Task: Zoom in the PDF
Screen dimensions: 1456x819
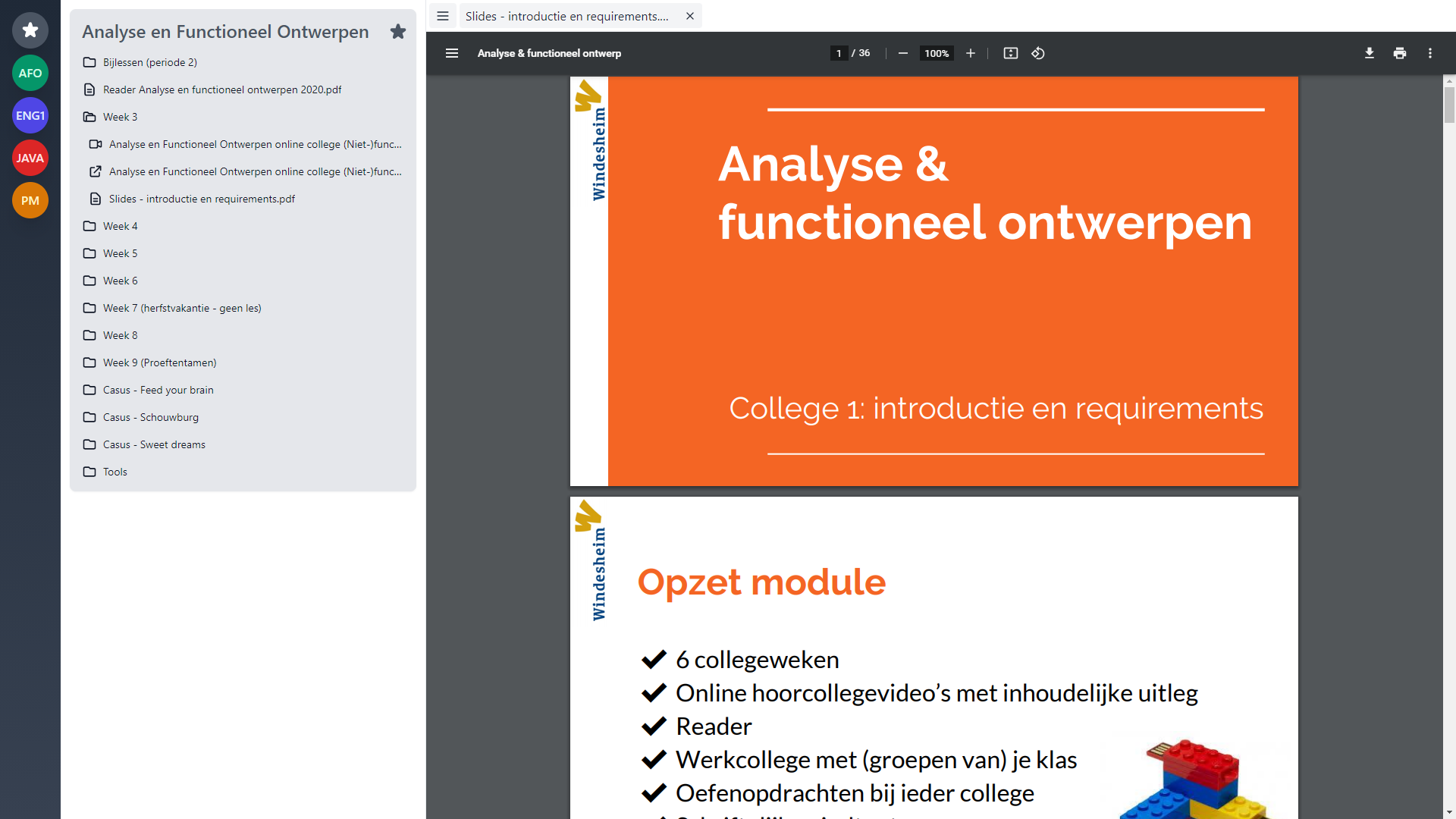Action: 971,53
